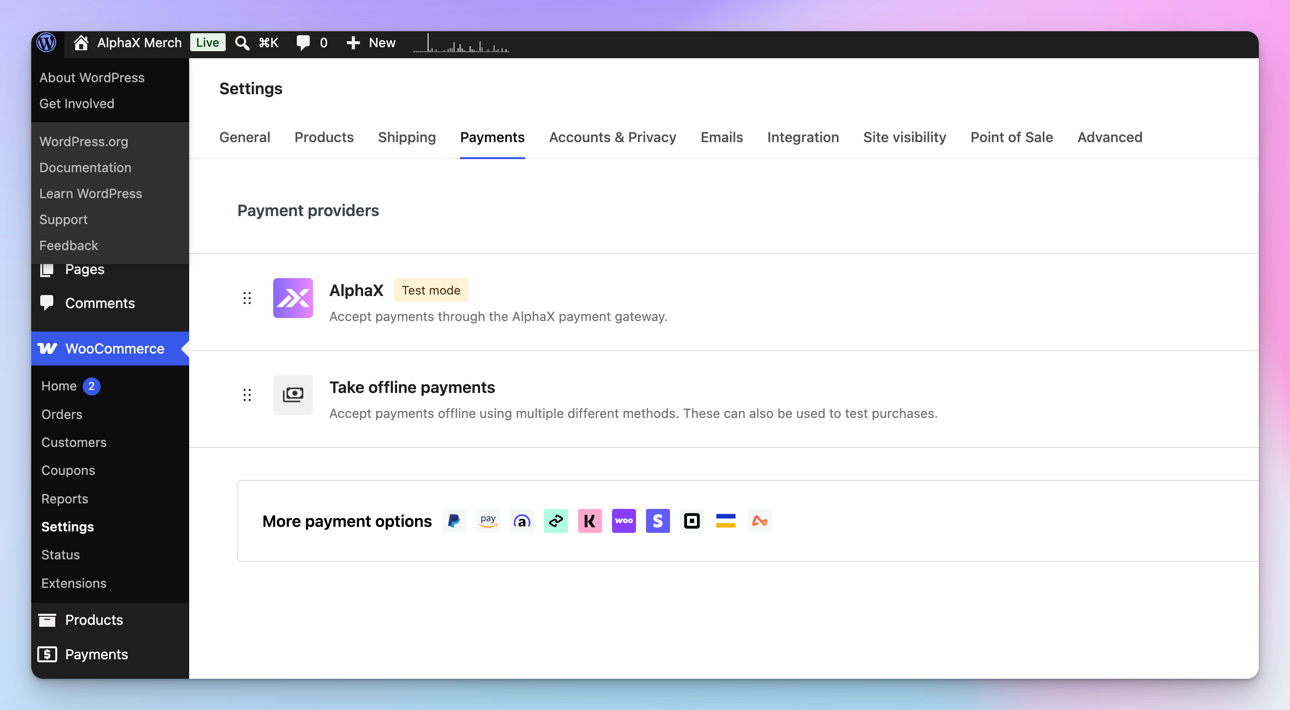The height and width of the screenshot is (710, 1290).
Task: Click the Home notification count badge
Action: point(91,386)
